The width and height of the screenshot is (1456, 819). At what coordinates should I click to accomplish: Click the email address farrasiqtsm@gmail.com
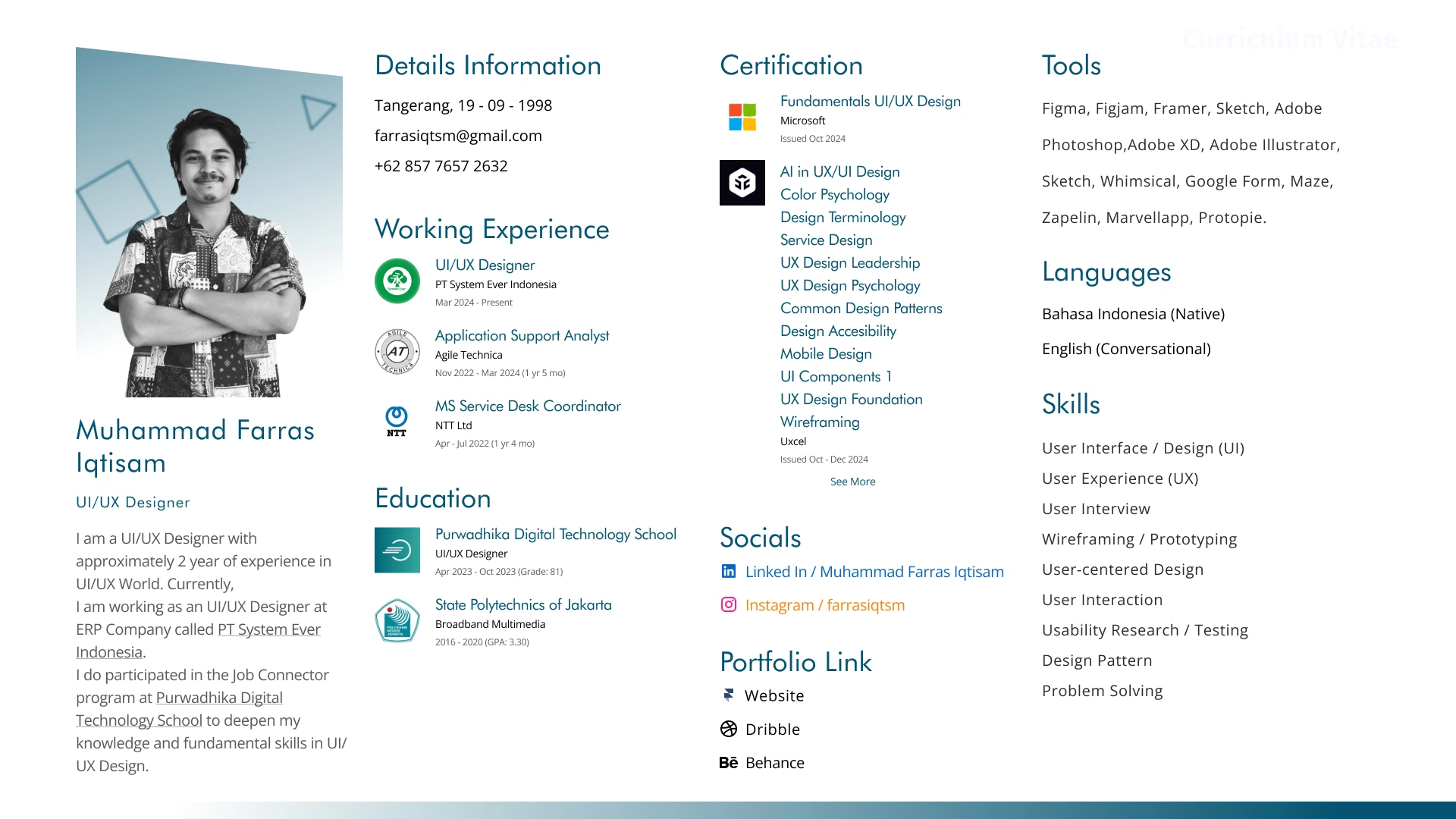pyautogui.click(x=457, y=136)
